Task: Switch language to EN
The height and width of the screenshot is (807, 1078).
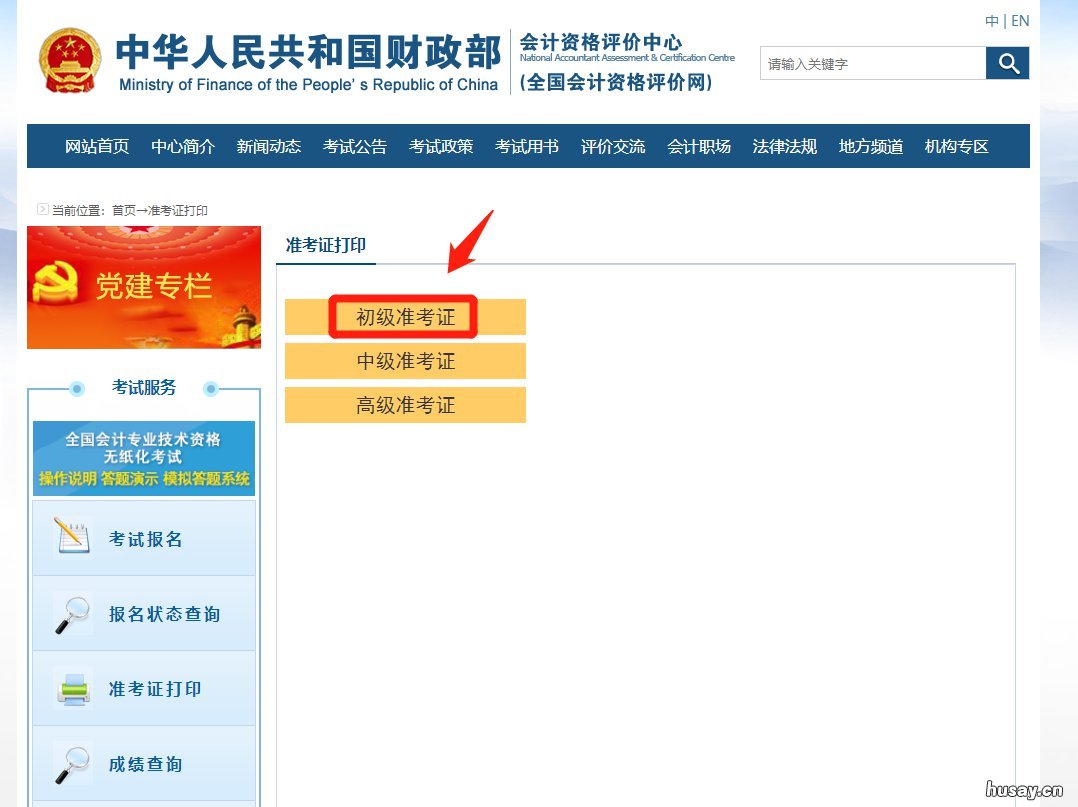Action: coord(1020,20)
